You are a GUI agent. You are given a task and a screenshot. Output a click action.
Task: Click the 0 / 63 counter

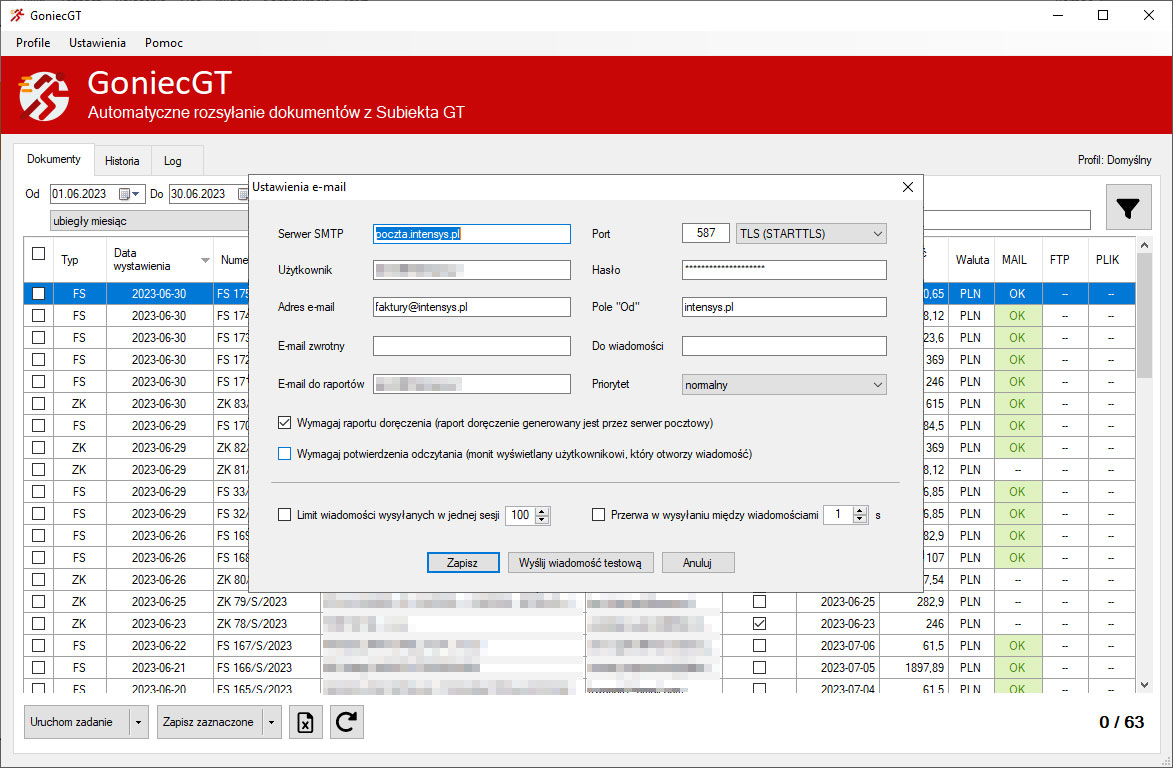pyautogui.click(x=1121, y=722)
